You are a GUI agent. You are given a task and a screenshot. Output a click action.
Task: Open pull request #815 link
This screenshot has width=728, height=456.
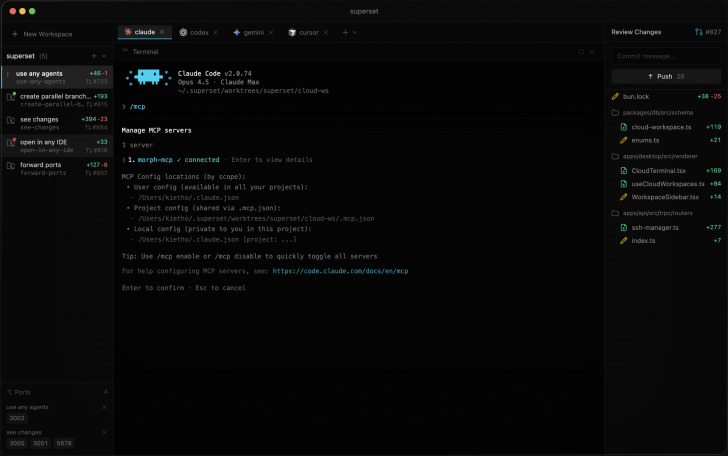97,104
